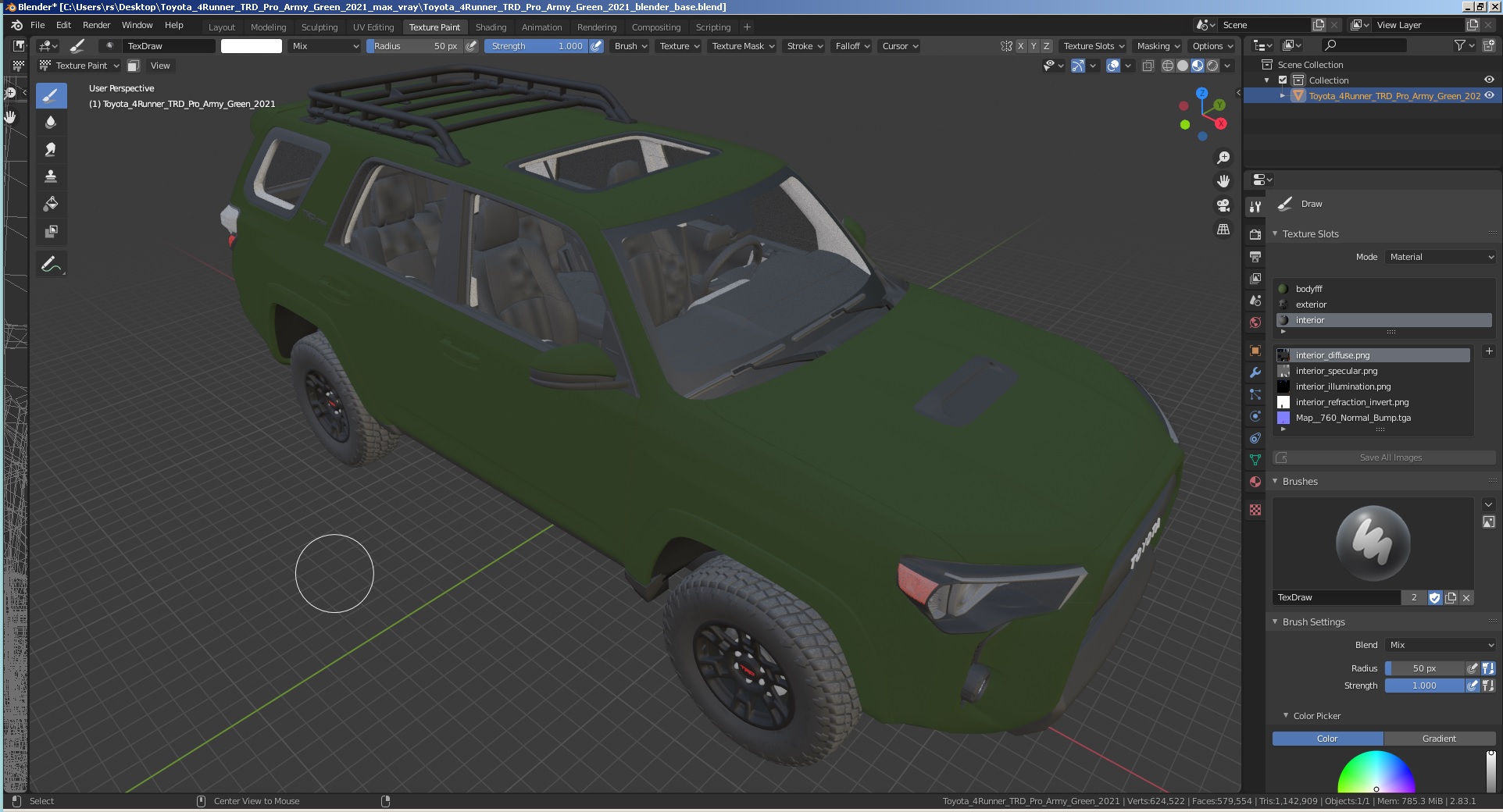Collapse the Brush Settings panel
The width and height of the screenshot is (1503, 812).
pos(1275,622)
